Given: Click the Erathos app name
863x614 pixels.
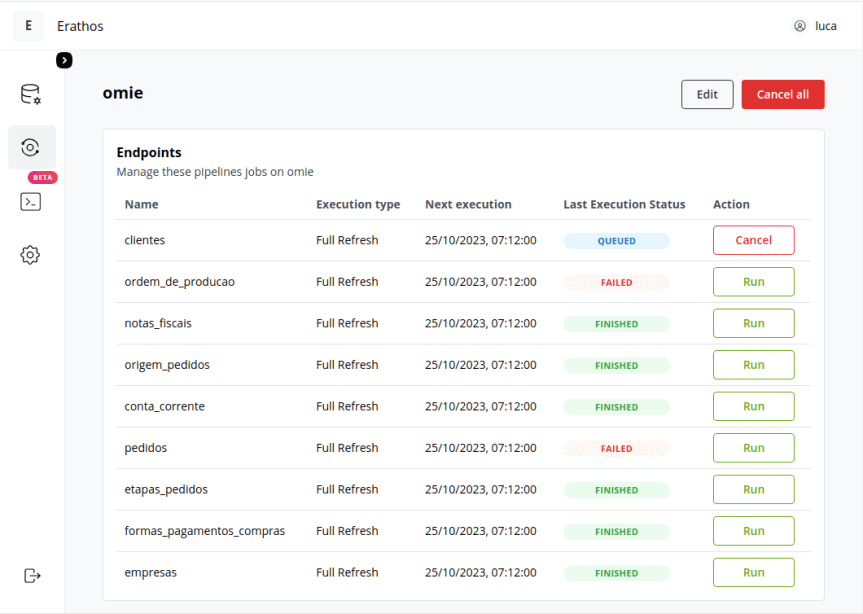Looking at the screenshot, I should pos(80,26).
